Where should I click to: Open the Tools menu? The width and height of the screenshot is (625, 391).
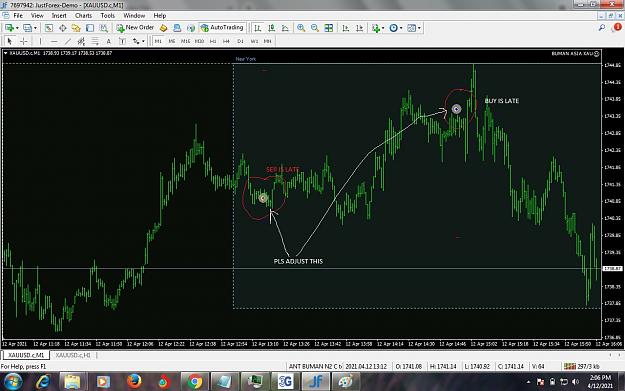click(x=108, y=16)
